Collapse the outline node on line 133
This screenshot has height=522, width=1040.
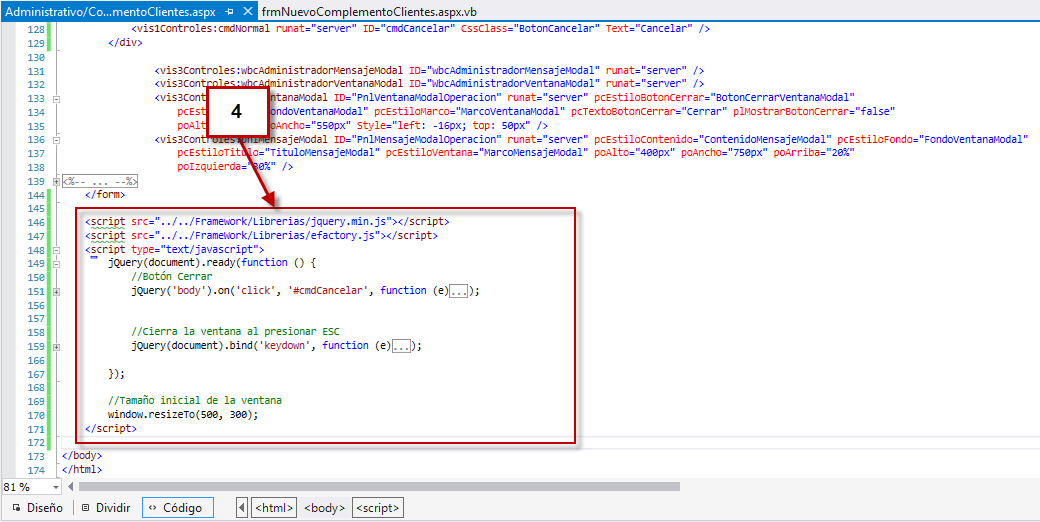pyautogui.click(x=56, y=98)
